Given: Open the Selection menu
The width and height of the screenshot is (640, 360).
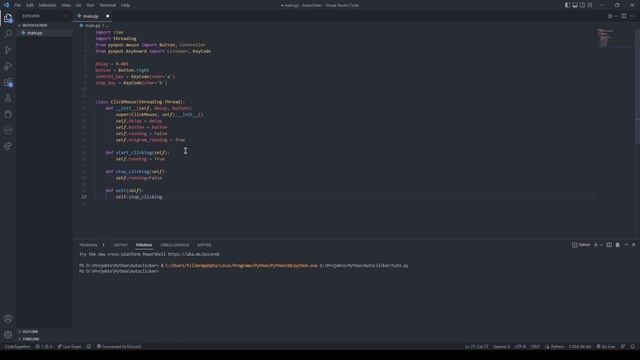Looking at the screenshot, I should [47, 5].
